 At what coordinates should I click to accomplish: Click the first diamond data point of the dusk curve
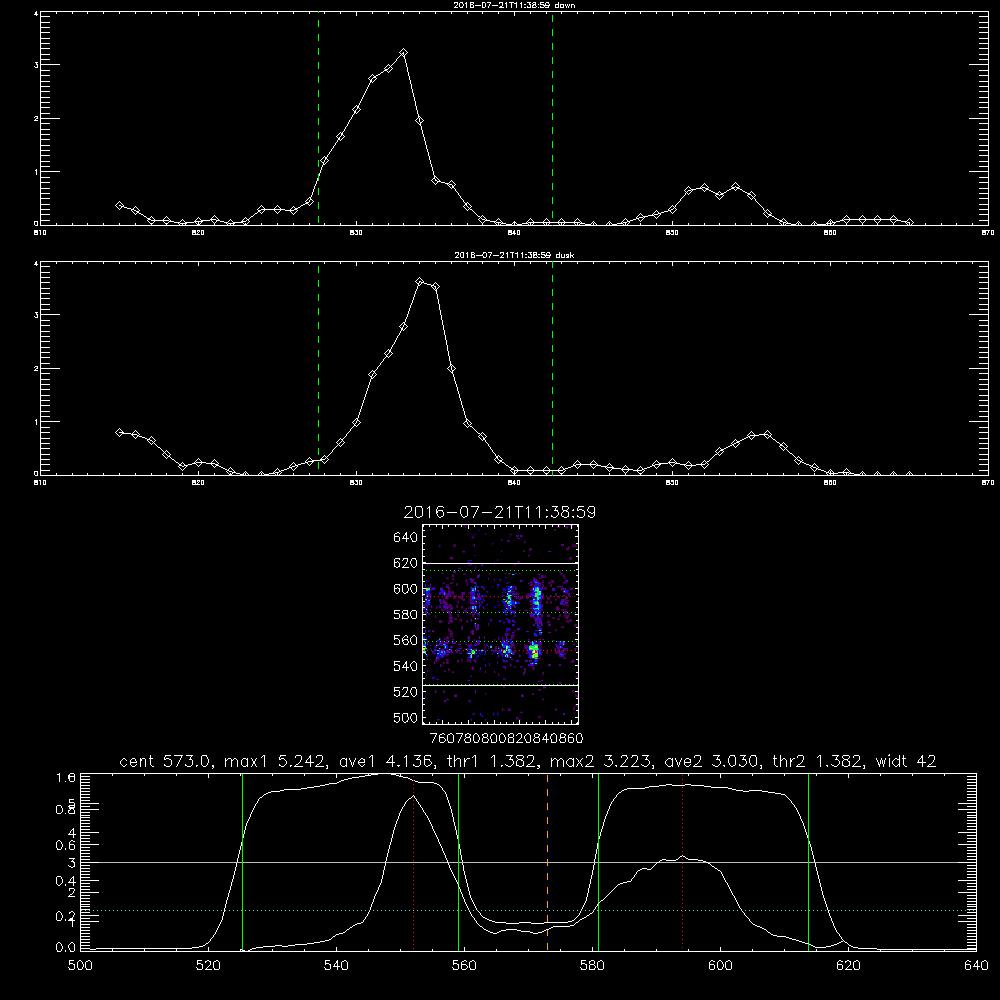pos(119,432)
